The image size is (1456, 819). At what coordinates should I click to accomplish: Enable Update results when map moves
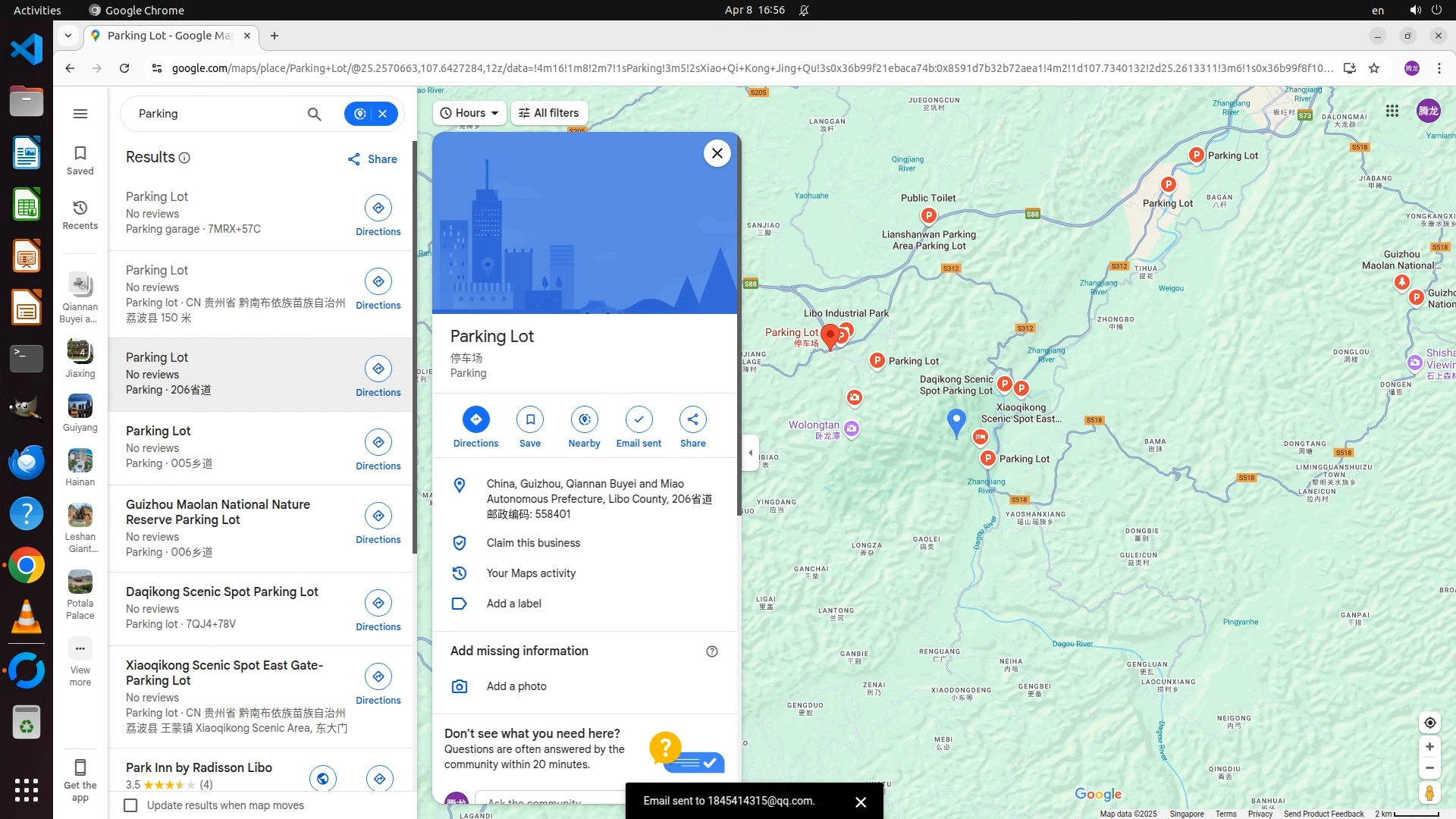[x=131, y=805]
